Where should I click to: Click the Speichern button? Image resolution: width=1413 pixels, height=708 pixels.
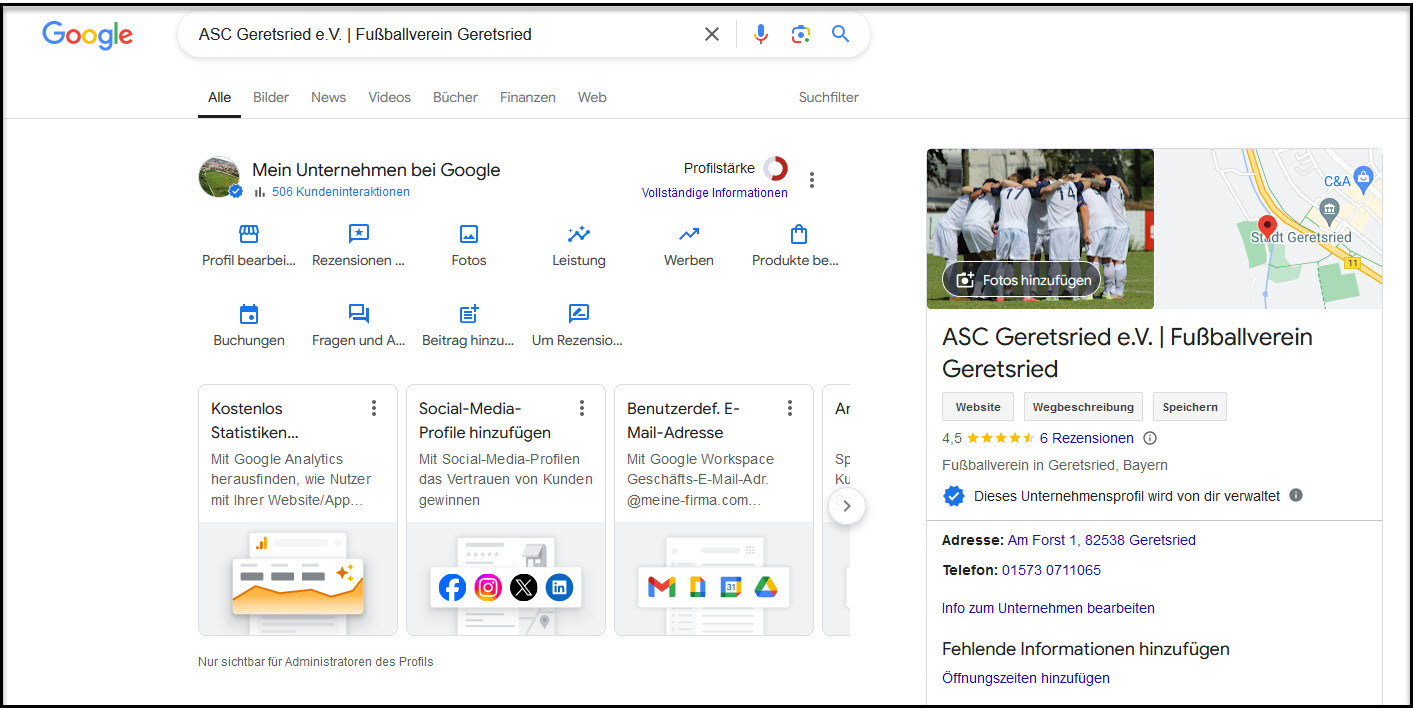[x=1190, y=407]
